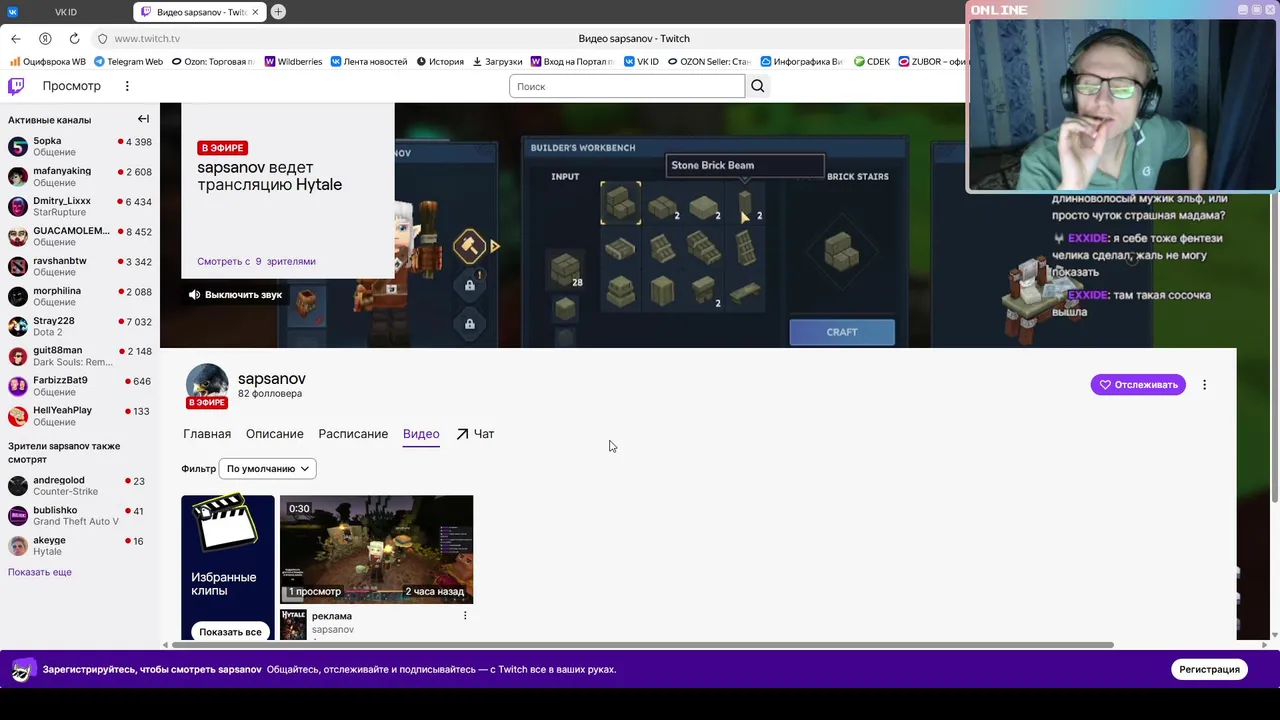Screen dimensions: 1280x720
Task: Switch to the Главная tab
Action: (x=207, y=434)
